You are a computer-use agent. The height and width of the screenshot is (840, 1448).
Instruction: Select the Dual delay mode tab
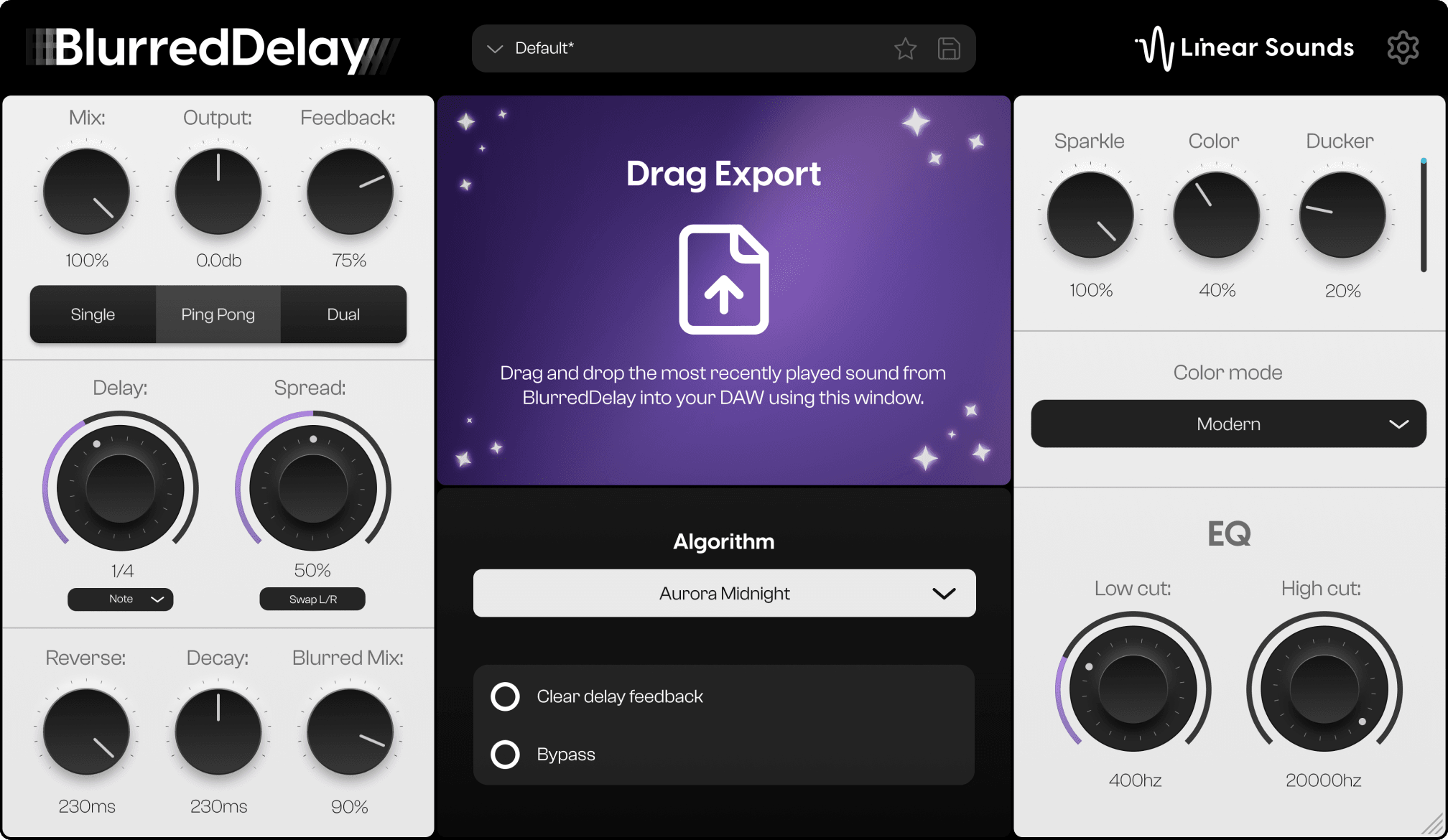[x=342, y=314]
